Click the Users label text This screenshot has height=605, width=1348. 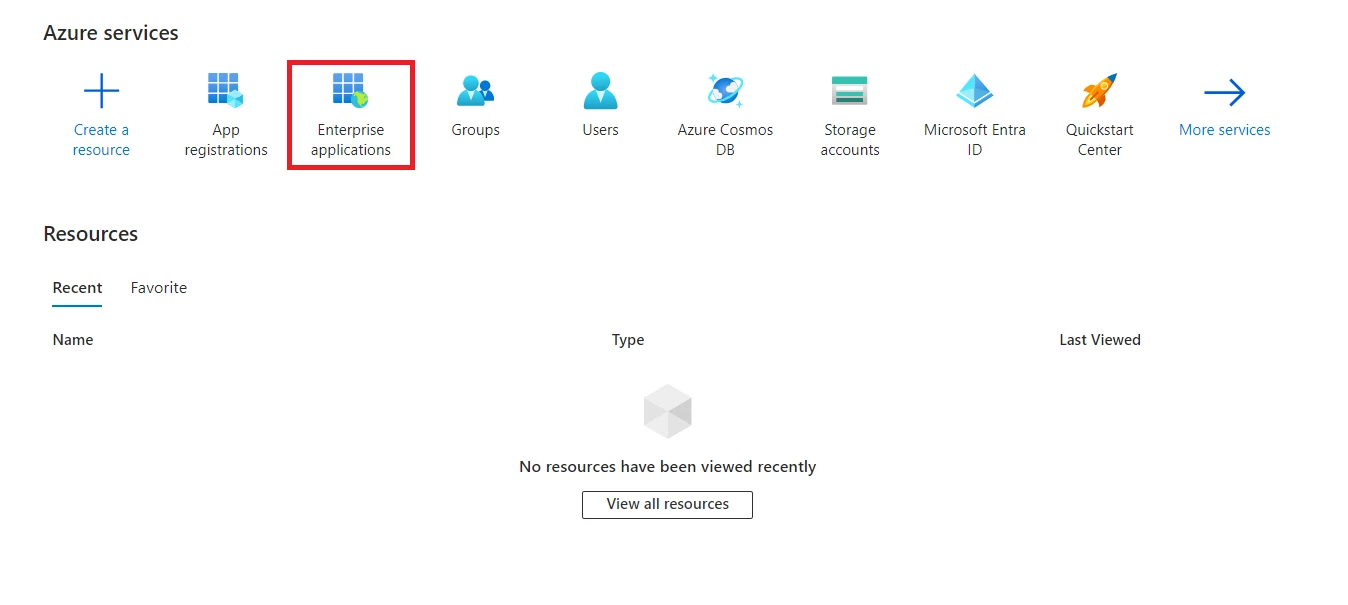(600, 130)
